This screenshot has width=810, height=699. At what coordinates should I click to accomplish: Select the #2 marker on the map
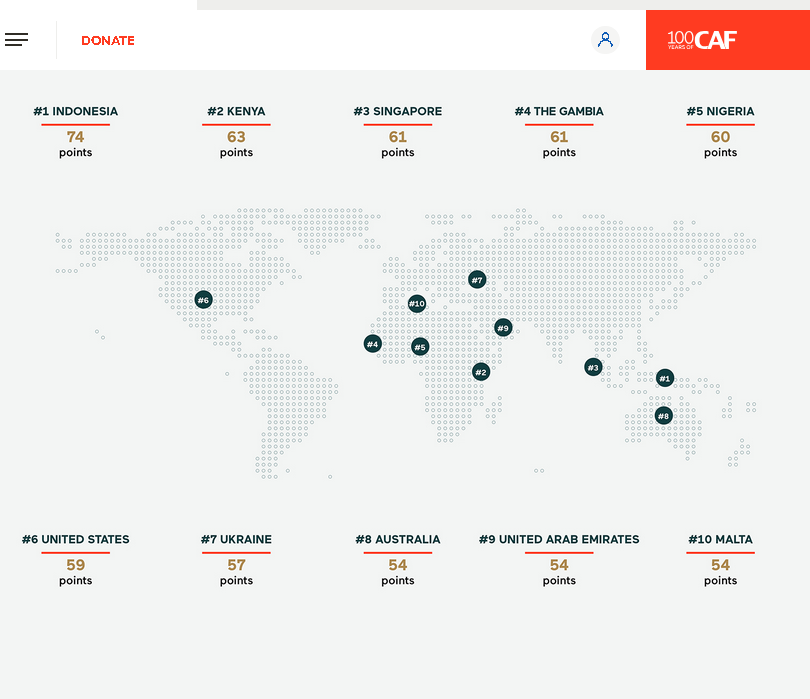tap(481, 371)
